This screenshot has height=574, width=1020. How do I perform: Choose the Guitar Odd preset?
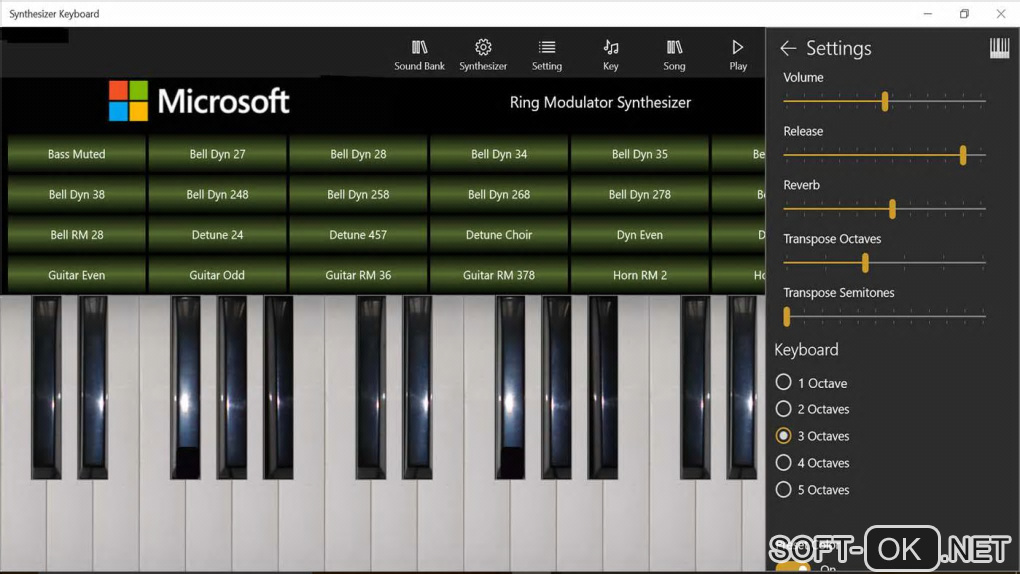pos(217,275)
